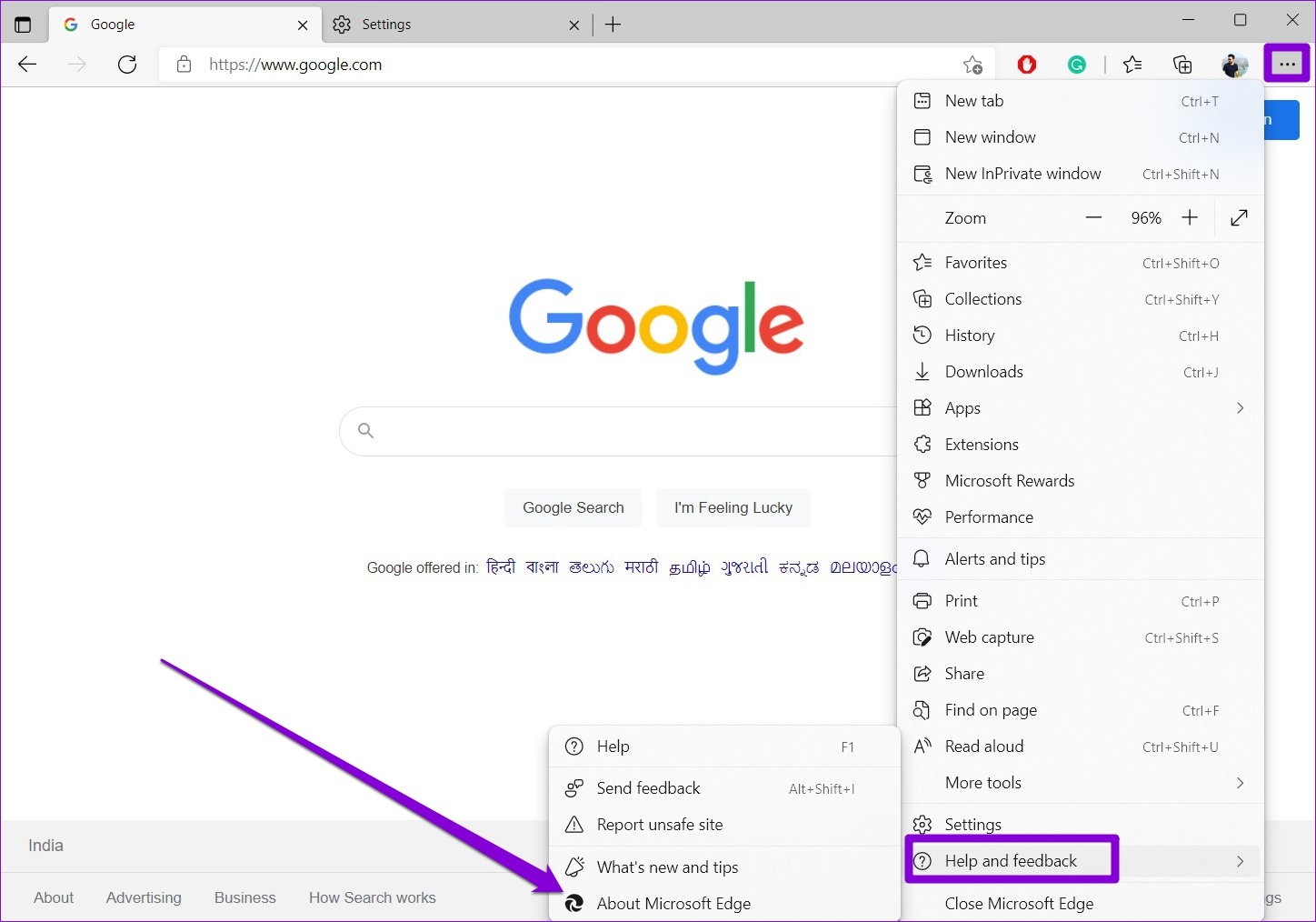Open the Settings and more ellipsis button
Viewport: 1316px width, 922px height.
pyautogui.click(x=1287, y=64)
